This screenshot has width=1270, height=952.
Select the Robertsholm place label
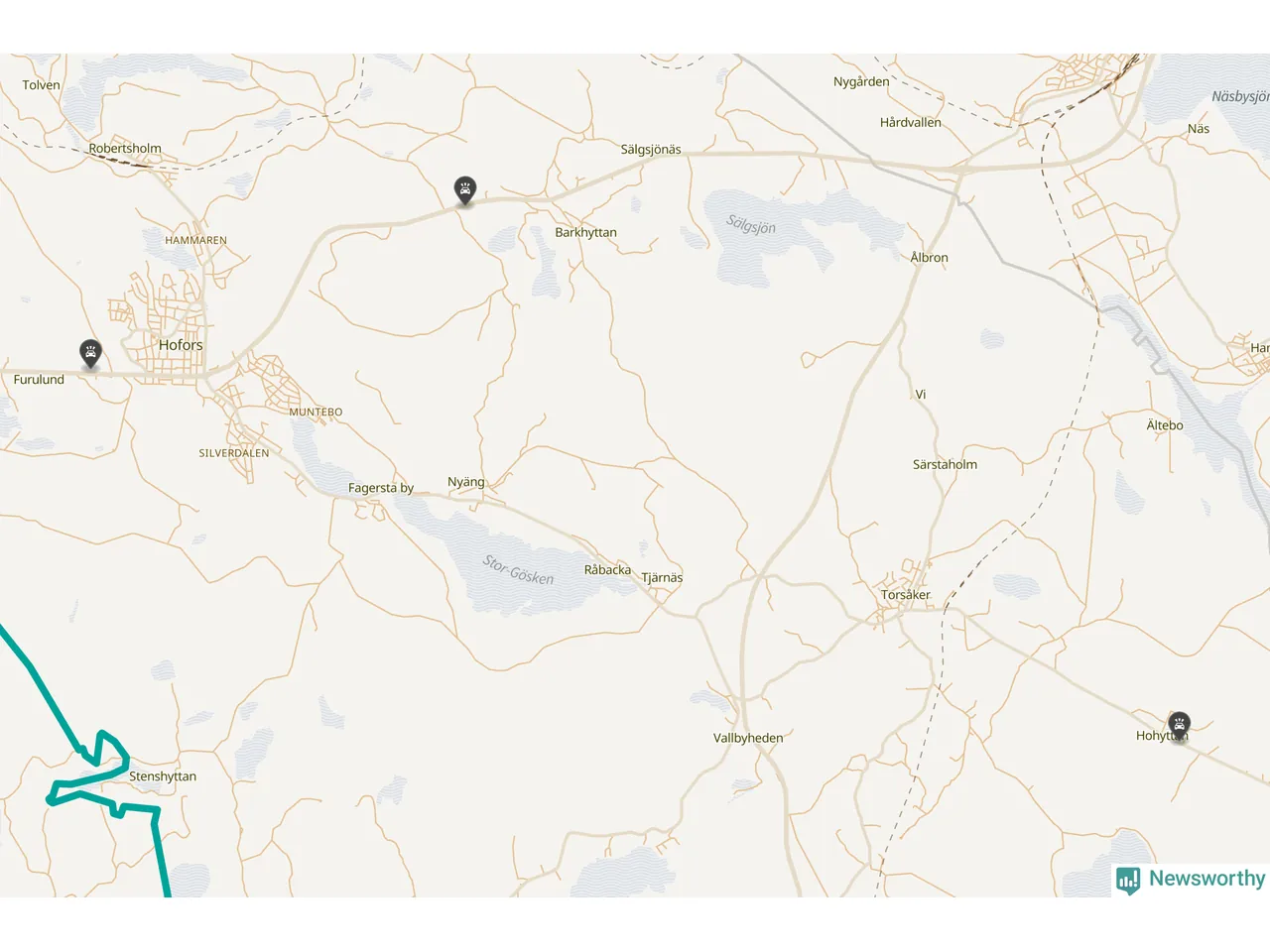tap(125, 149)
